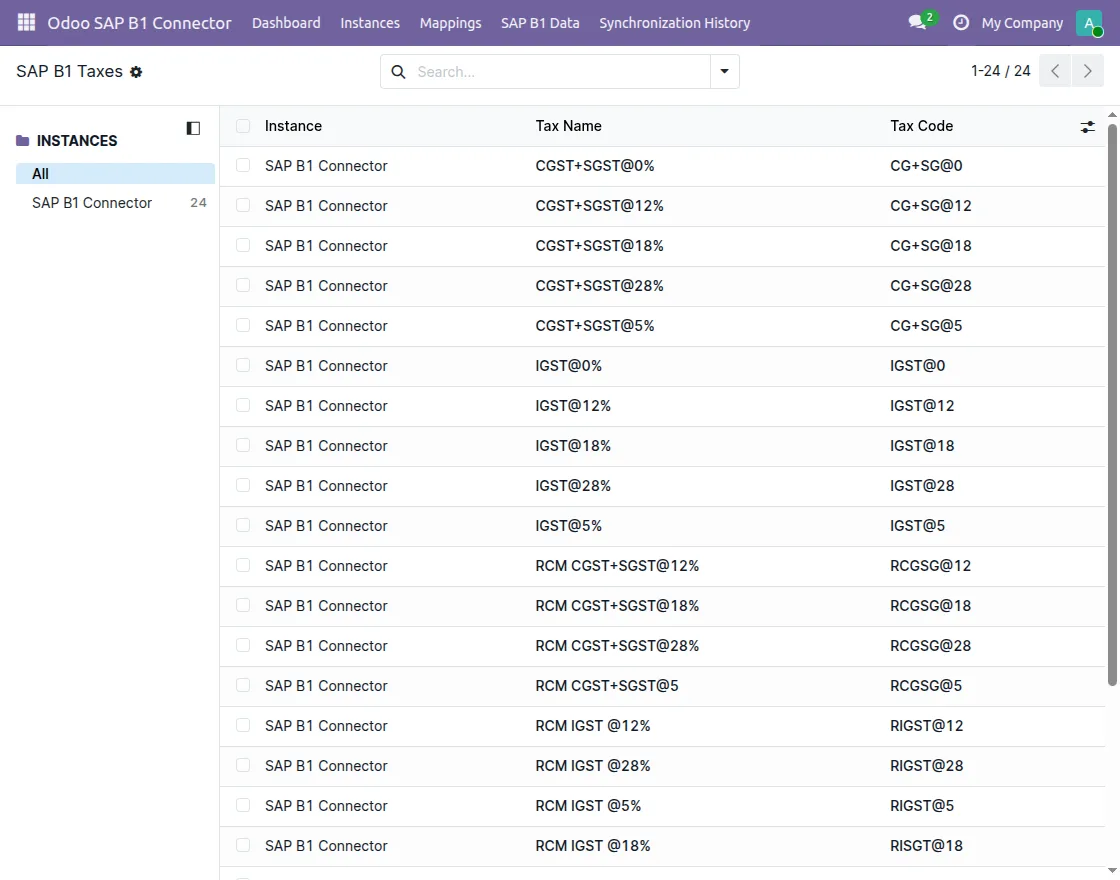Click the scrollbar up arrow
1120x880 pixels.
point(1112,114)
